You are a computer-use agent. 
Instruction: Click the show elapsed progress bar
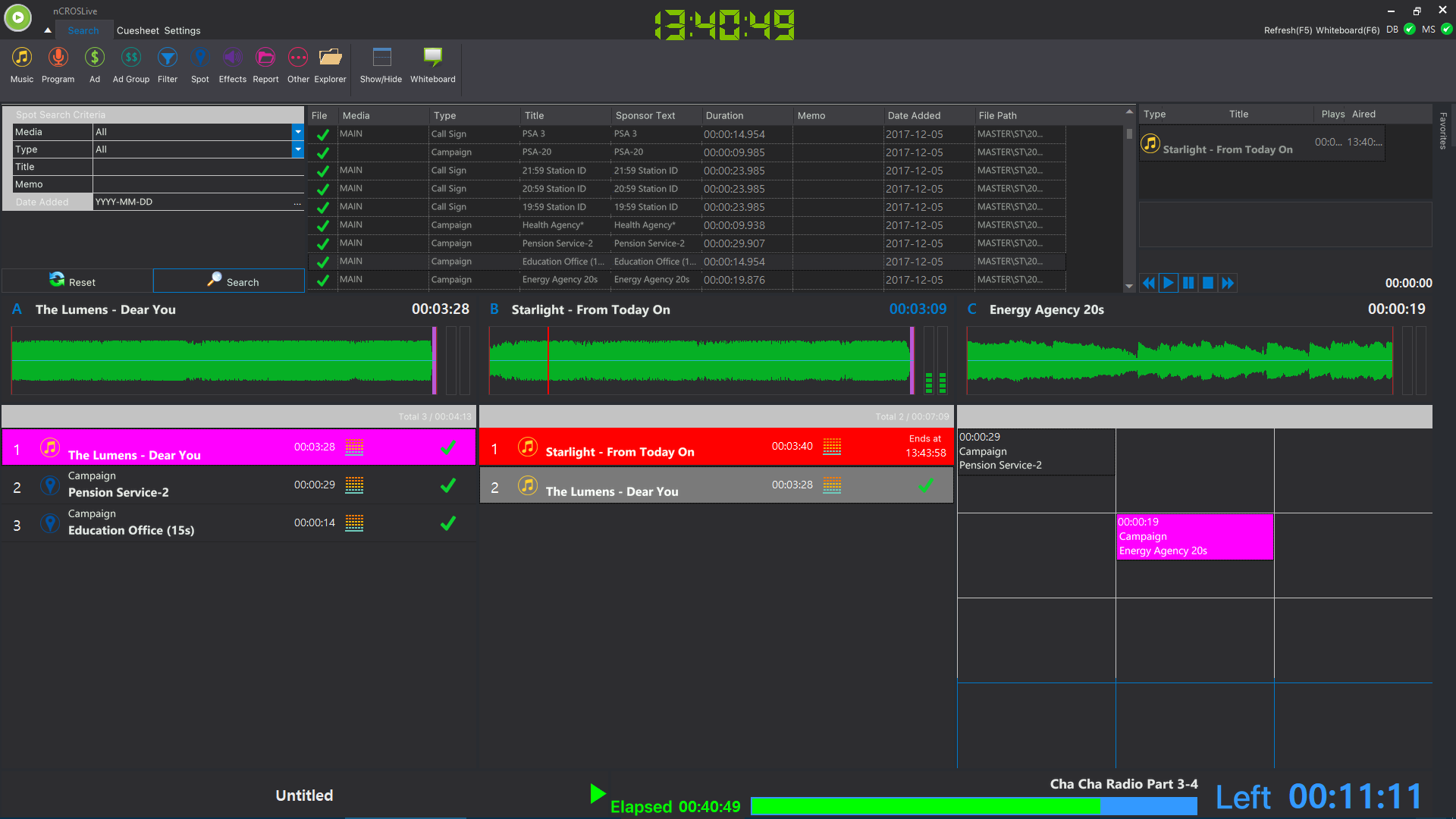[974, 806]
